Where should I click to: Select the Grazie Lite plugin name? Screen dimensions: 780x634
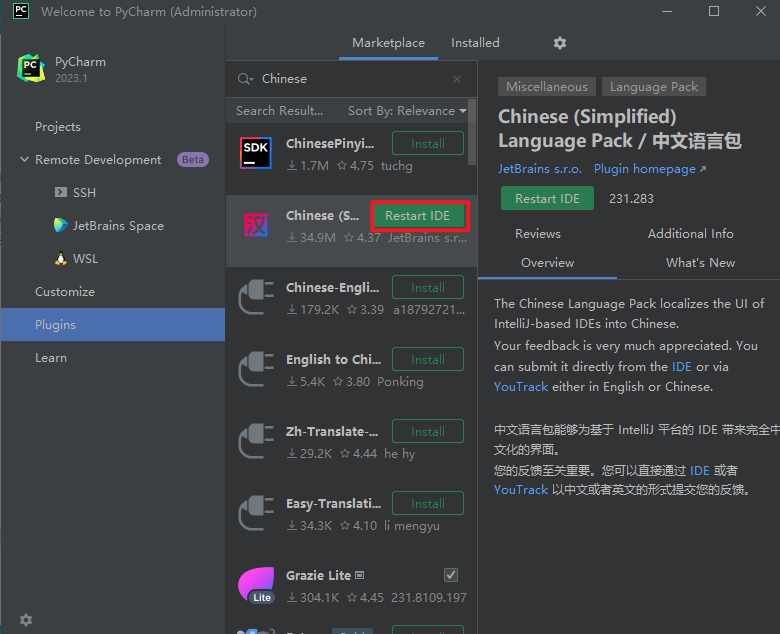coord(318,575)
